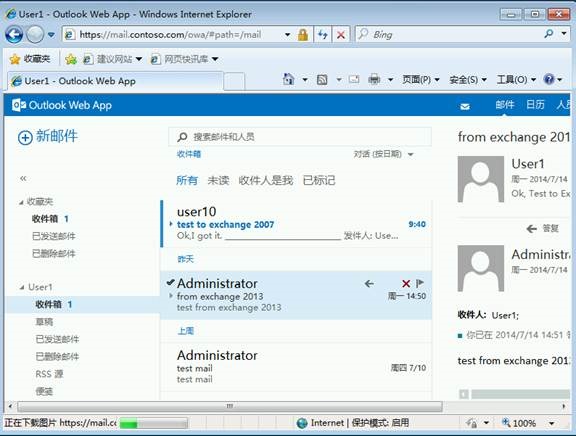Click add to favorites bar star icon
Image resolution: width=576 pixels, height=436 pixels.
click(71, 59)
